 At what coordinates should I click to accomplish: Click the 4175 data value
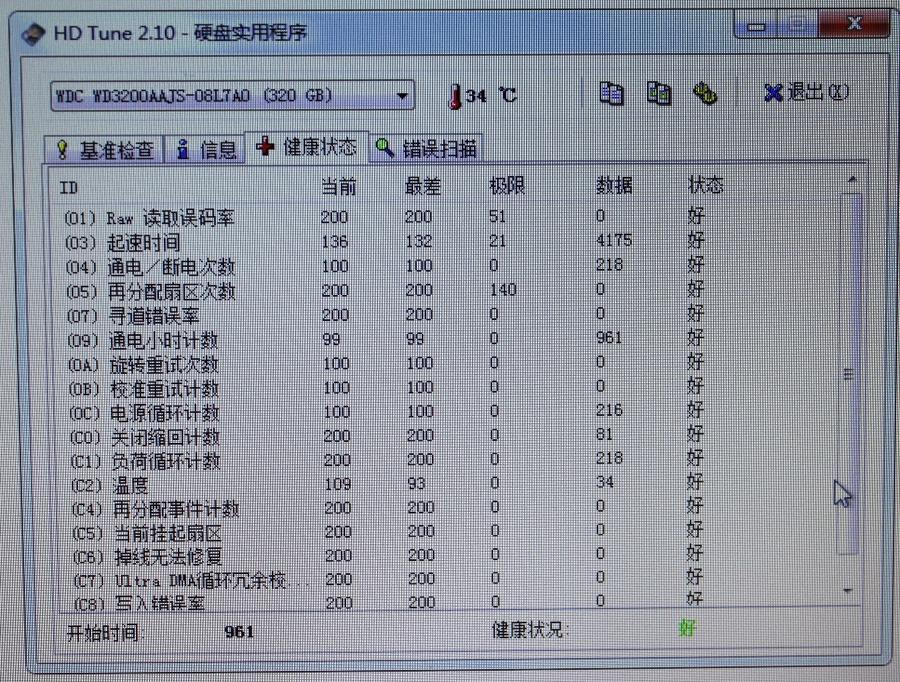614,240
